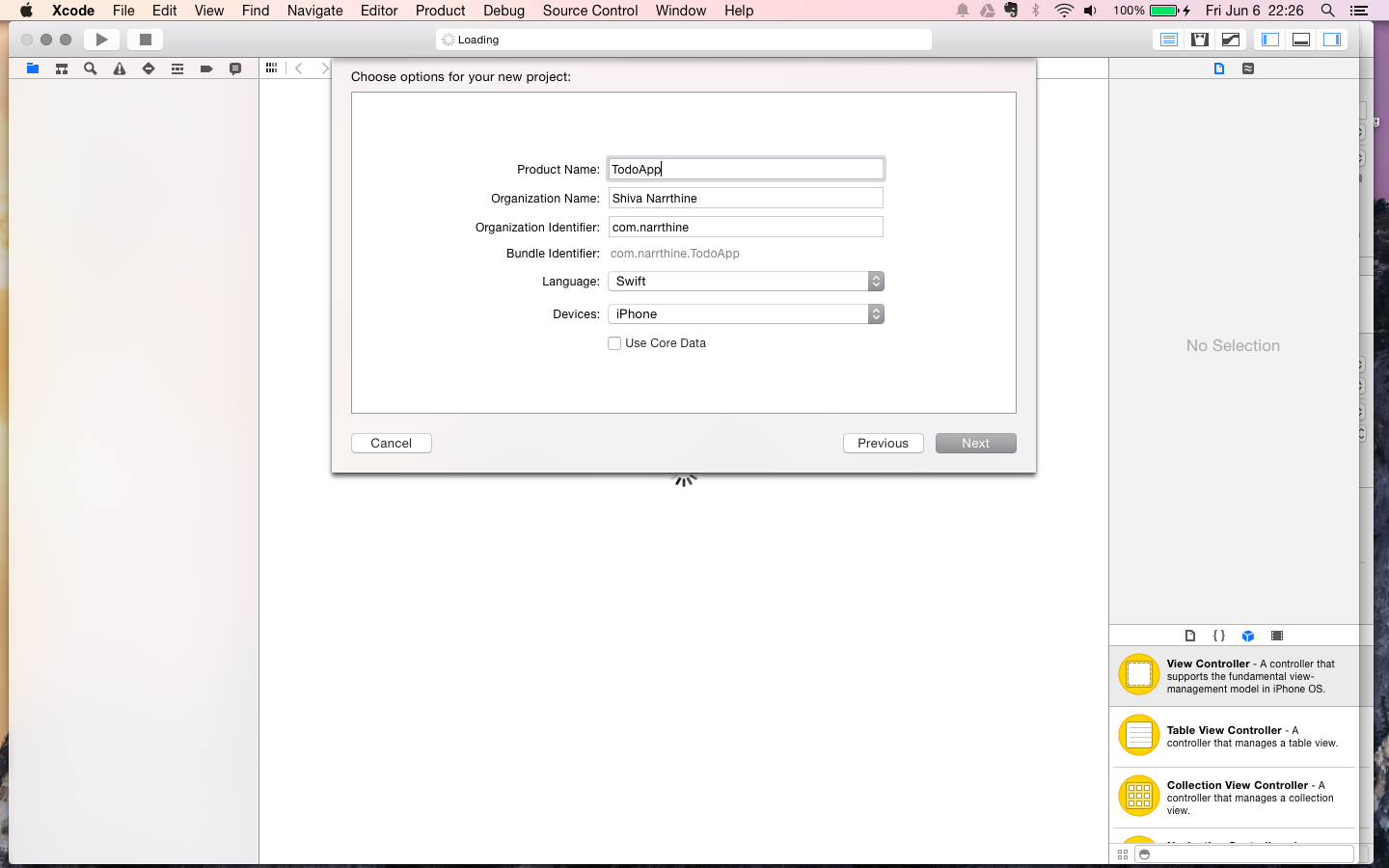Open the Breakpoint navigator tag icon
The height and width of the screenshot is (868, 1389).
(206, 68)
